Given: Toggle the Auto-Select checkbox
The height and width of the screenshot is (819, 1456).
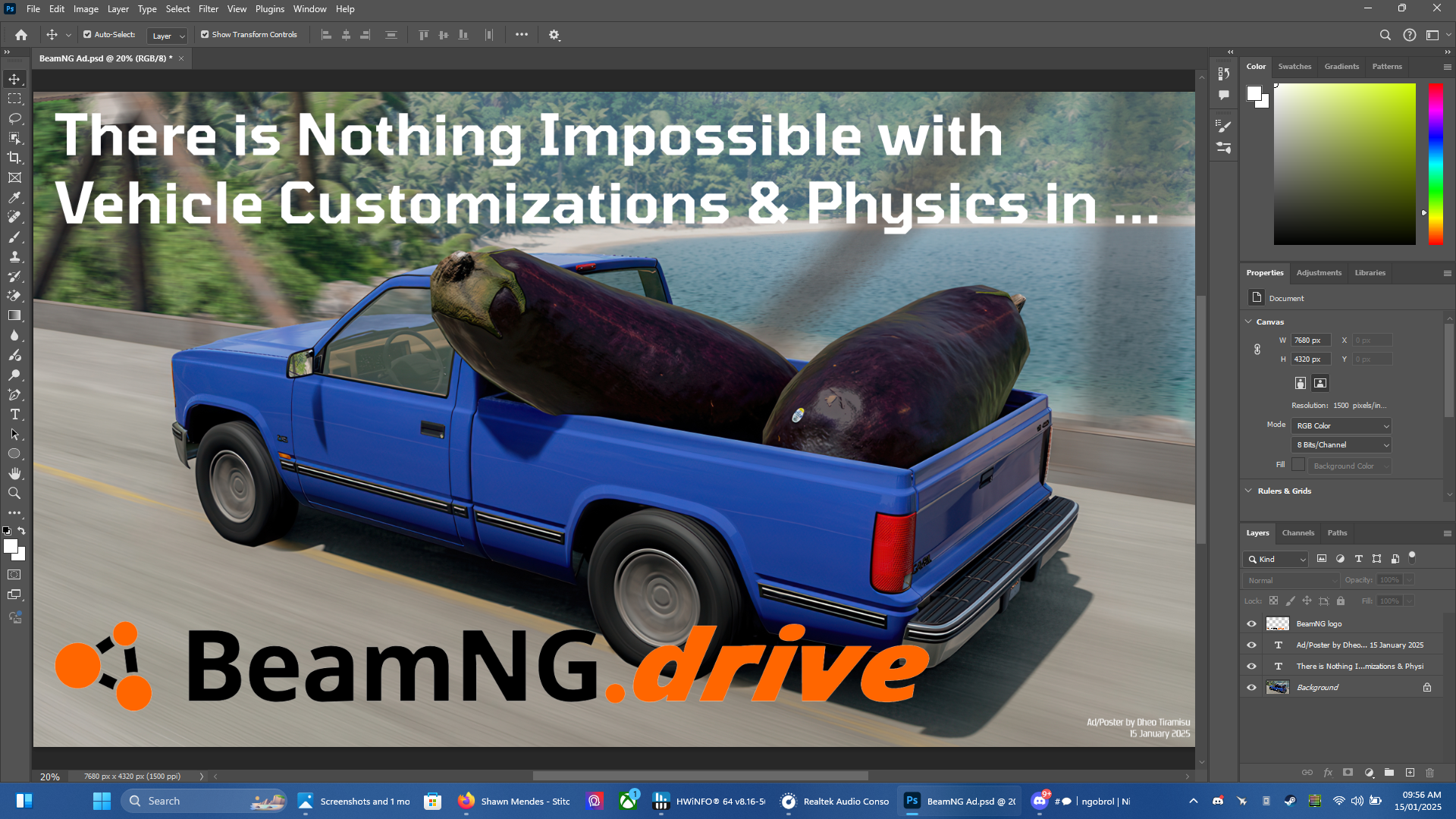Looking at the screenshot, I should coord(87,35).
